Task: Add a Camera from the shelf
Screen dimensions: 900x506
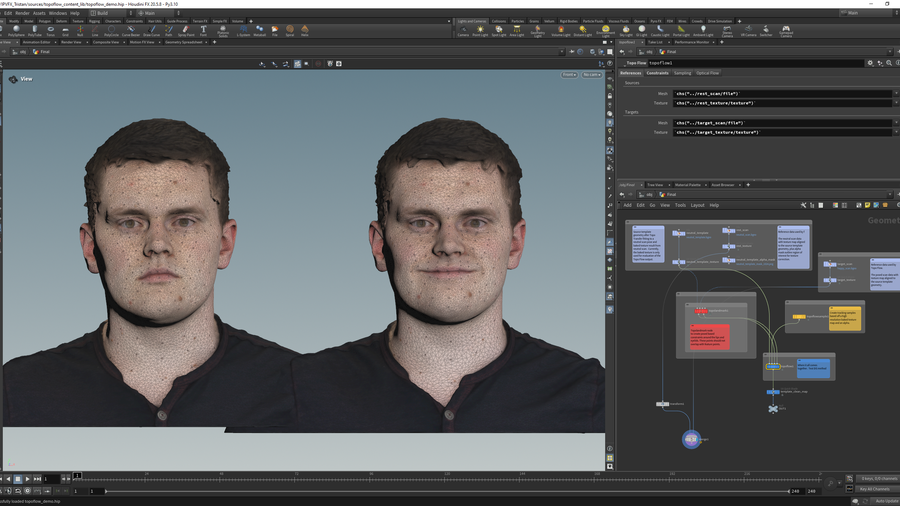Action: (x=463, y=30)
